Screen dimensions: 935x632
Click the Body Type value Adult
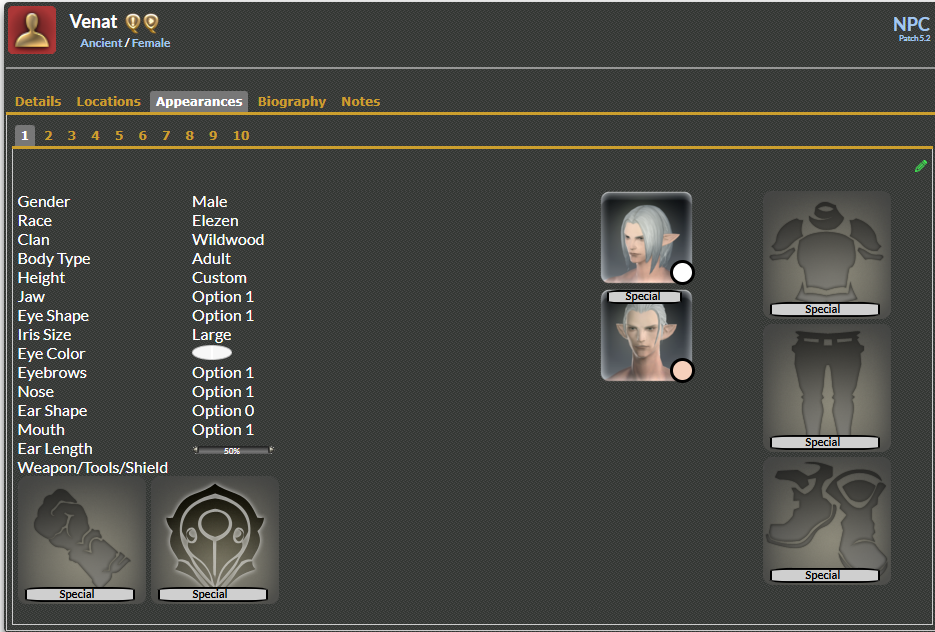point(211,259)
